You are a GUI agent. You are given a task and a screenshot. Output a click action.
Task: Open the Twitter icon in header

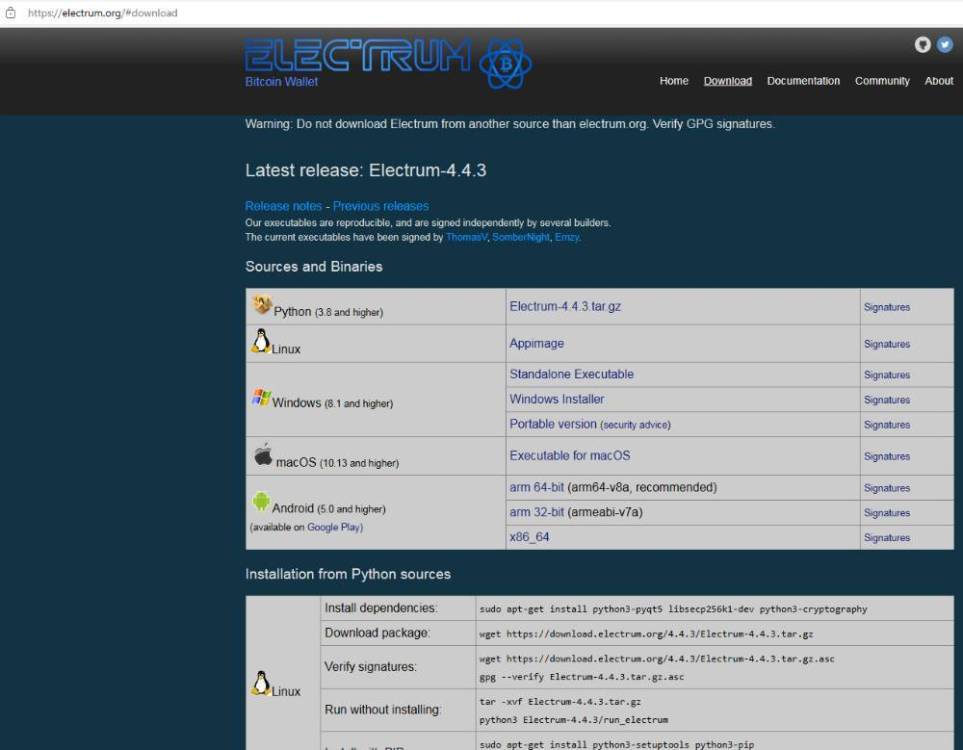click(945, 44)
